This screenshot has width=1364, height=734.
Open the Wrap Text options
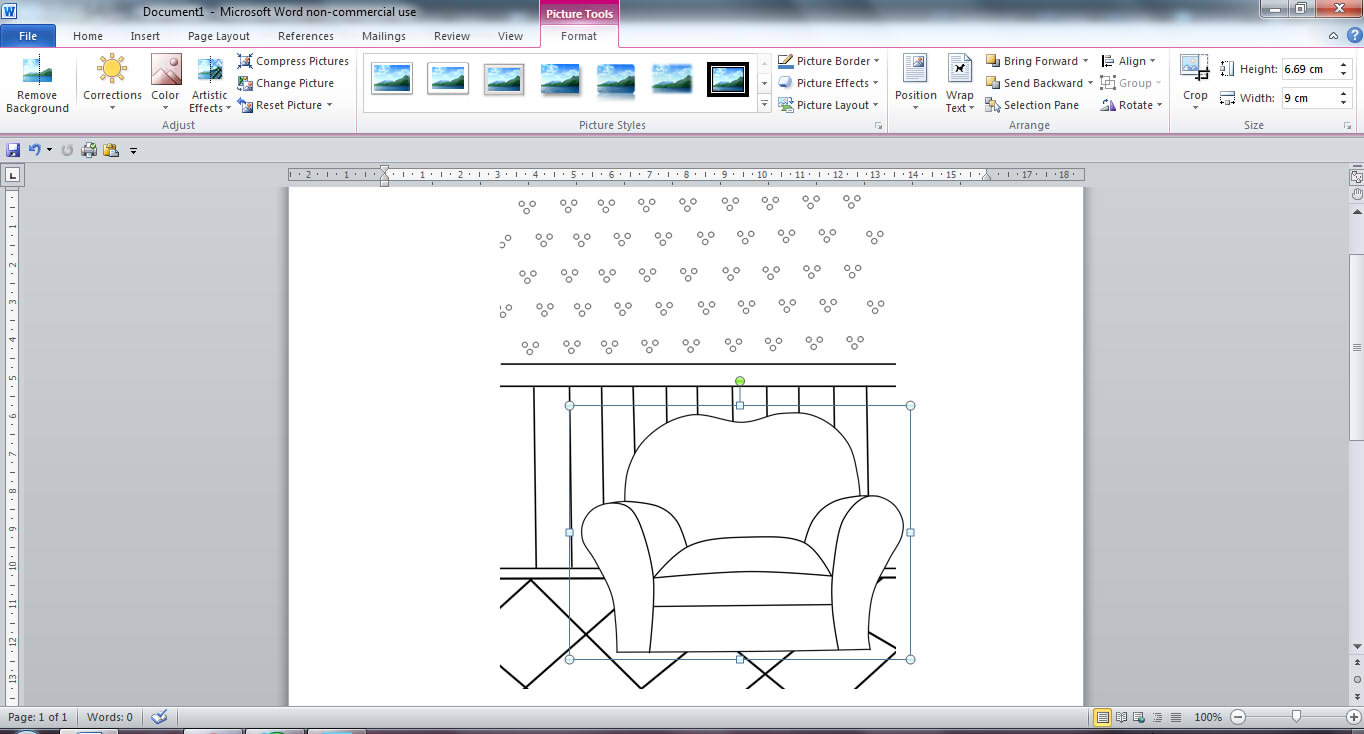959,84
